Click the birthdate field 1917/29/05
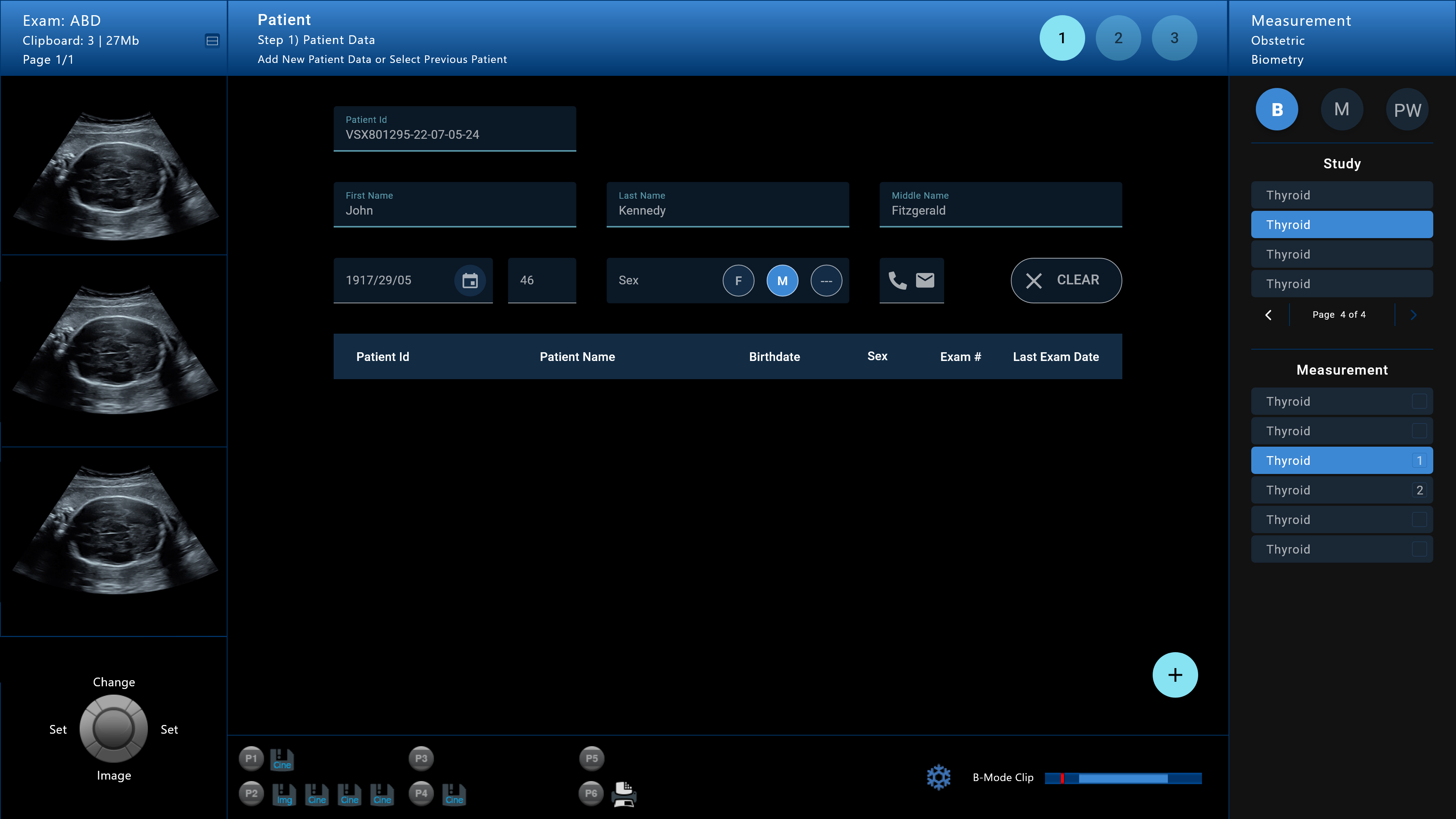Viewport: 1456px width, 819px height. click(x=413, y=280)
